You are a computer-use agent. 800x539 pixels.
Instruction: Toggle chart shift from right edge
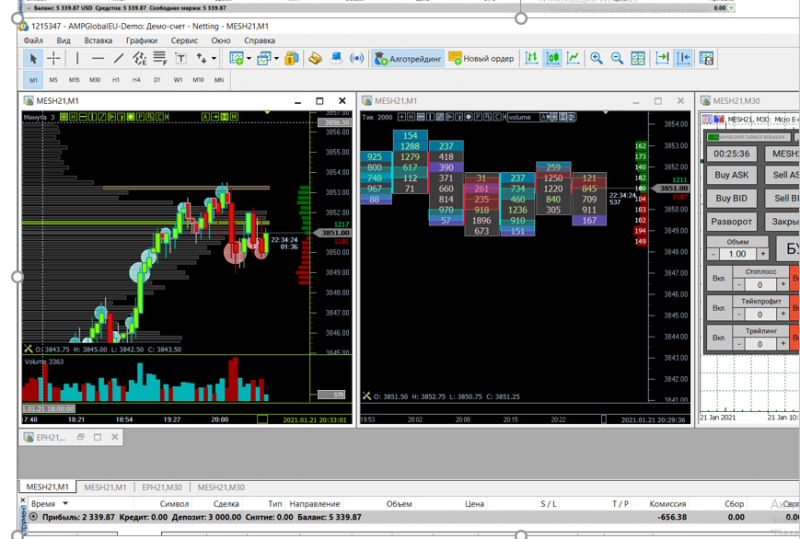tap(683, 59)
